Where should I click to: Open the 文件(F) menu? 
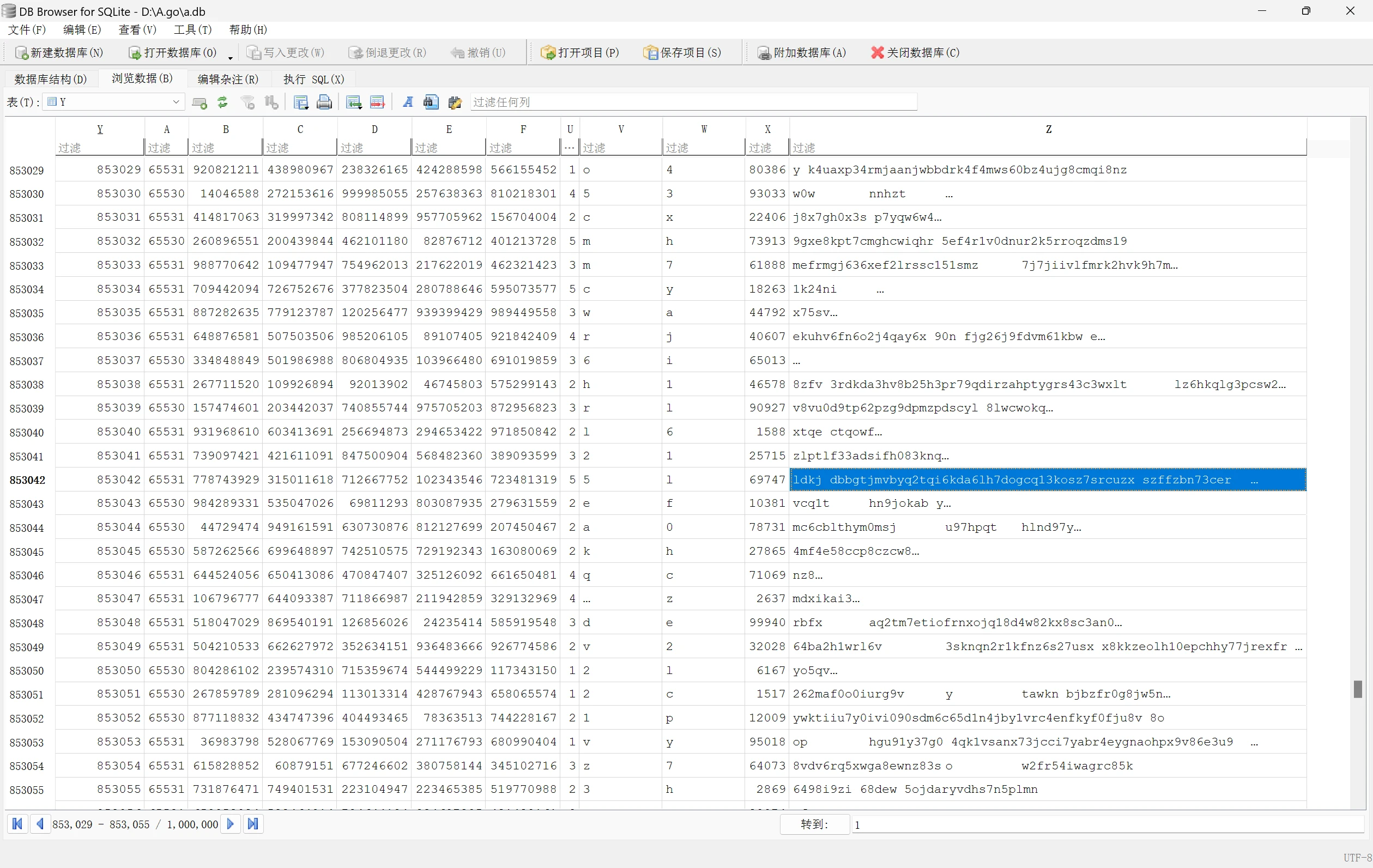pos(27,29)
